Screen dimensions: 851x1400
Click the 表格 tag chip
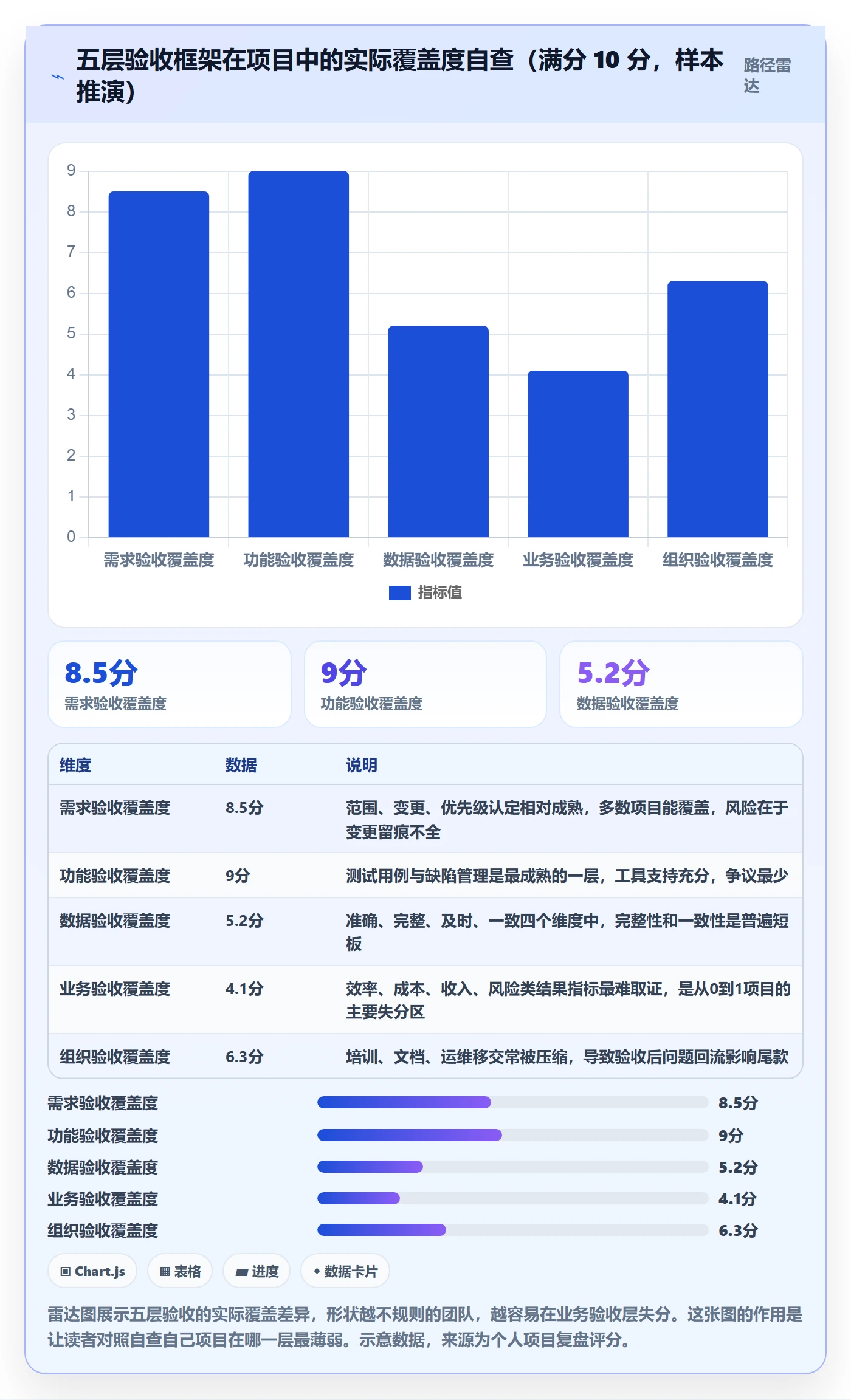click(180, 1271)
